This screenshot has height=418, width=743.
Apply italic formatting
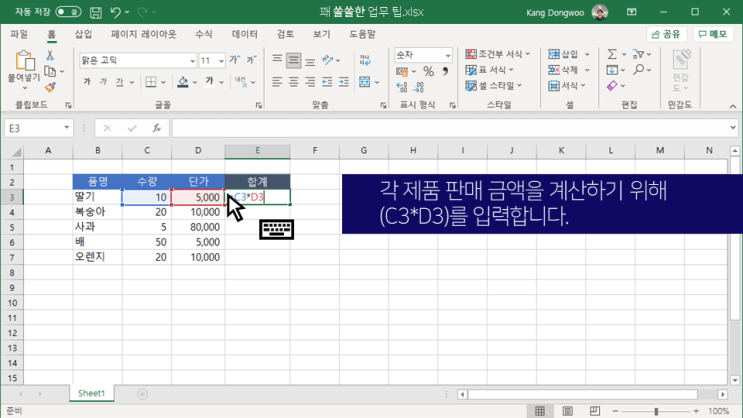[x=103, y=82]
